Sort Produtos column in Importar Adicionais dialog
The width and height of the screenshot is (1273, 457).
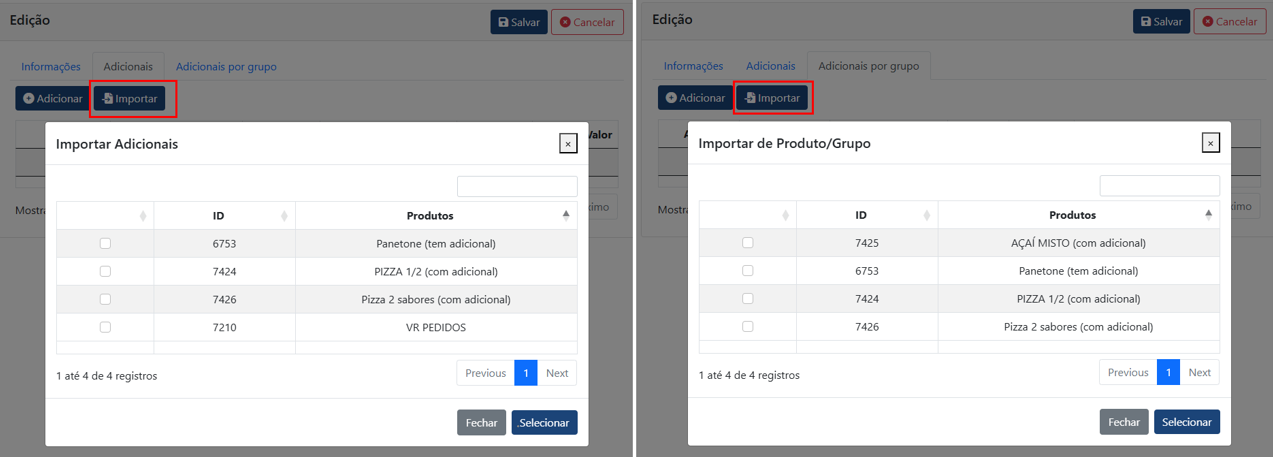click(436, 216)
